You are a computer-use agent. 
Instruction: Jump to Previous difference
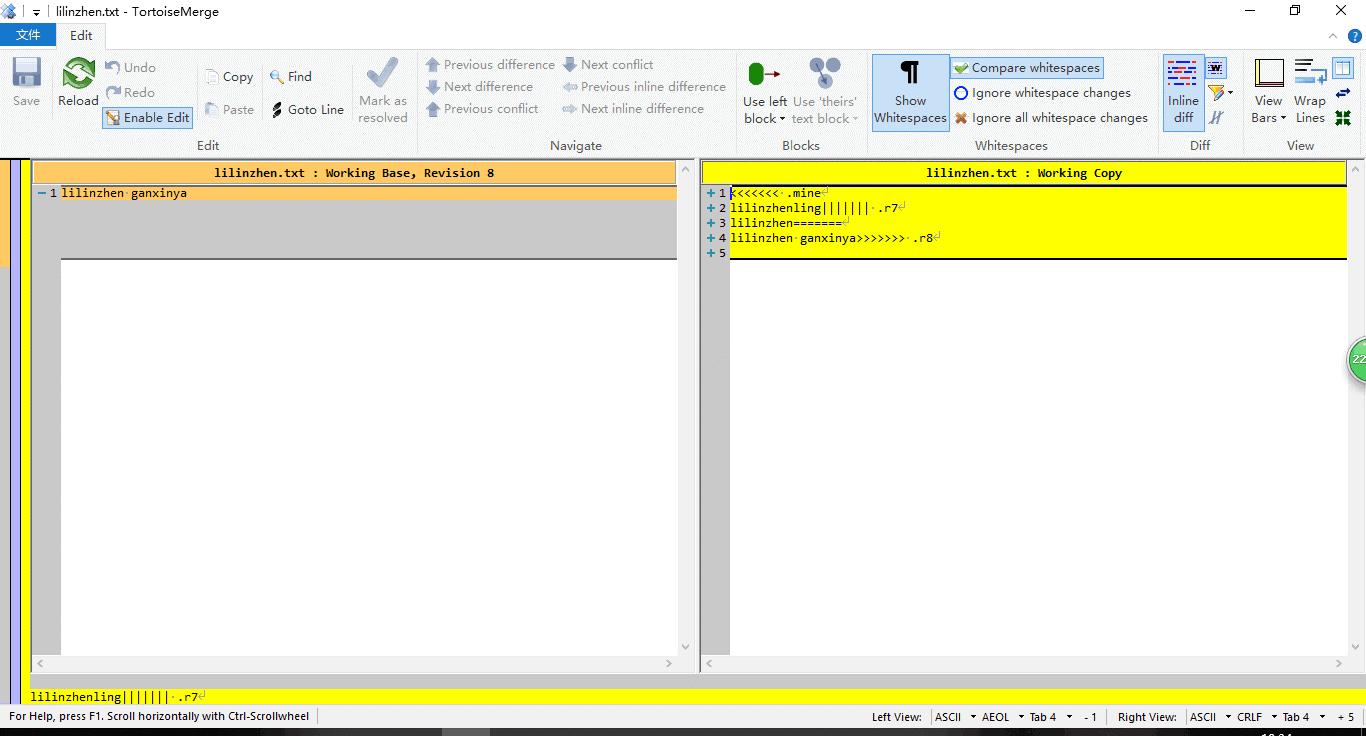click(x=490, y=65)
